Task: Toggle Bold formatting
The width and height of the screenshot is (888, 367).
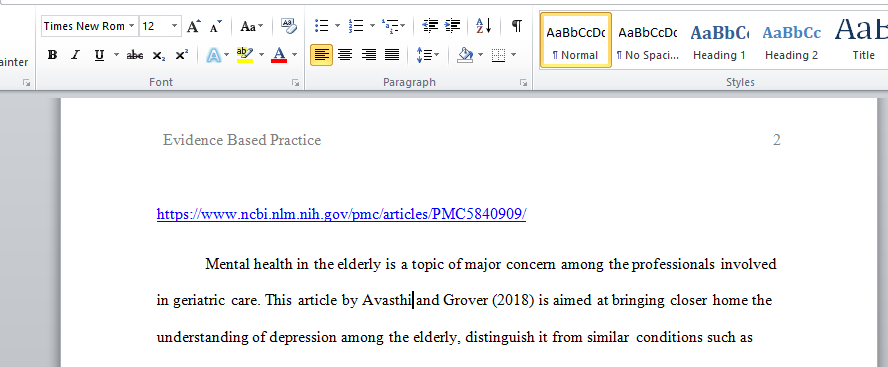Action: tap(53, 55)
